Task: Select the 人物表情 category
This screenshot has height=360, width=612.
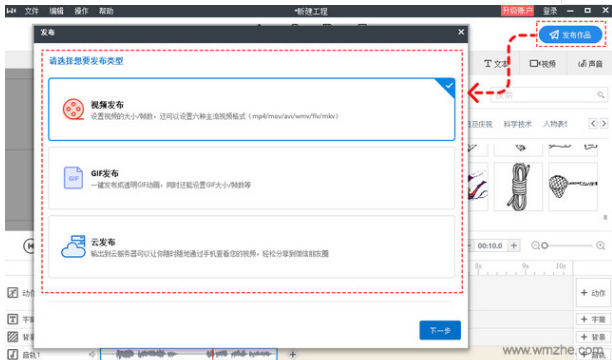Action: 555,124
